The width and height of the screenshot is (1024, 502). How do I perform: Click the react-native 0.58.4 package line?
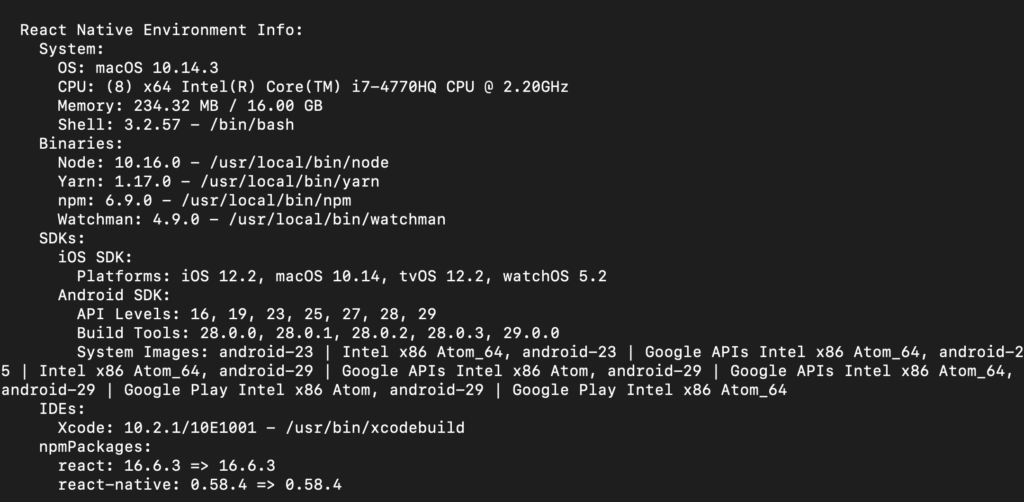(x=199, y=485)
